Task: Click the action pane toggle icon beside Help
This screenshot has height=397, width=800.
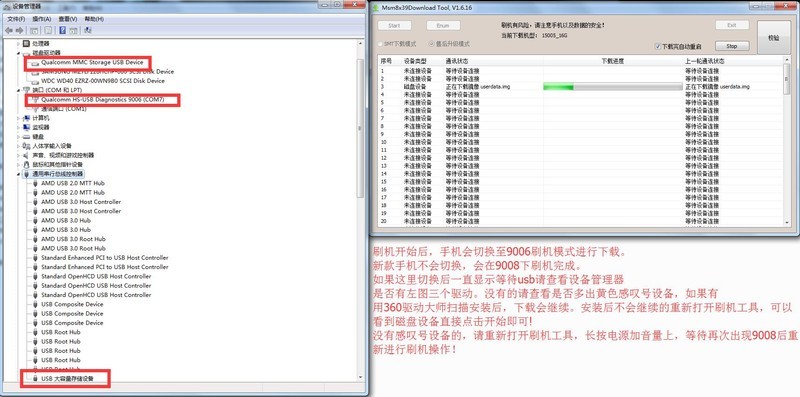Action: (73, 31)
